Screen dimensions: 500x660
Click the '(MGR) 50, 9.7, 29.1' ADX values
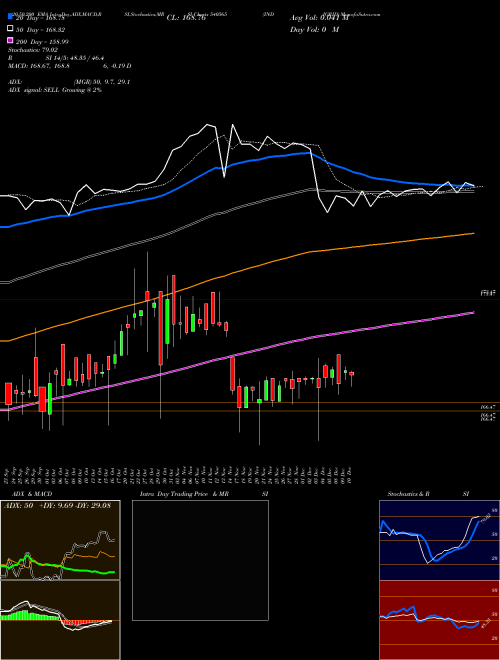102,82
